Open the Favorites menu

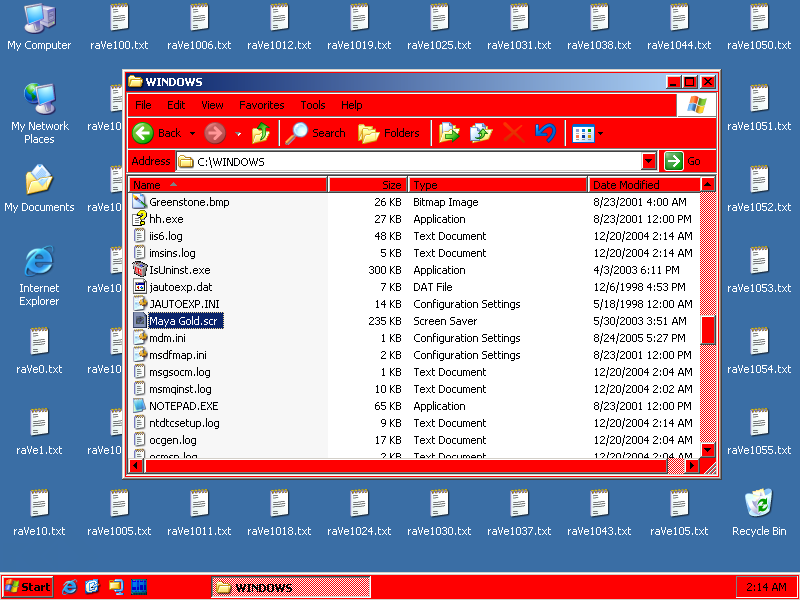pos(261,105)
